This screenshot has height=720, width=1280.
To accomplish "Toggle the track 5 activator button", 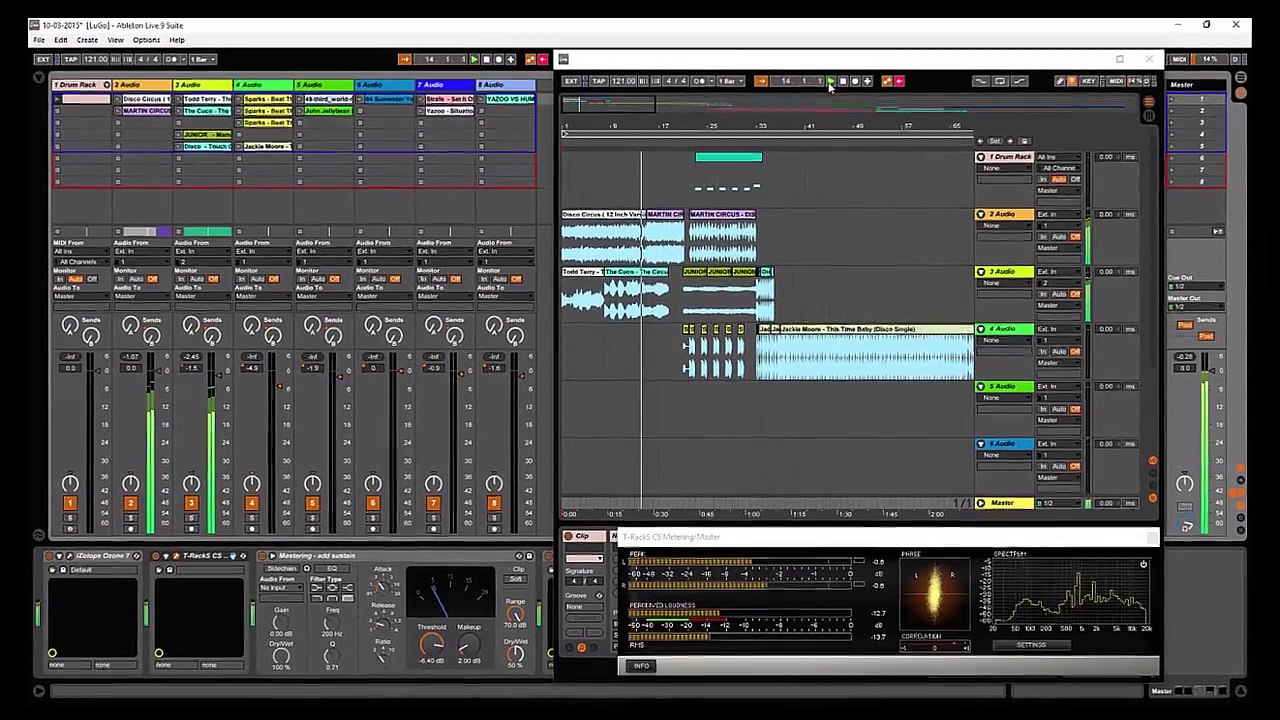I will 312,502.
